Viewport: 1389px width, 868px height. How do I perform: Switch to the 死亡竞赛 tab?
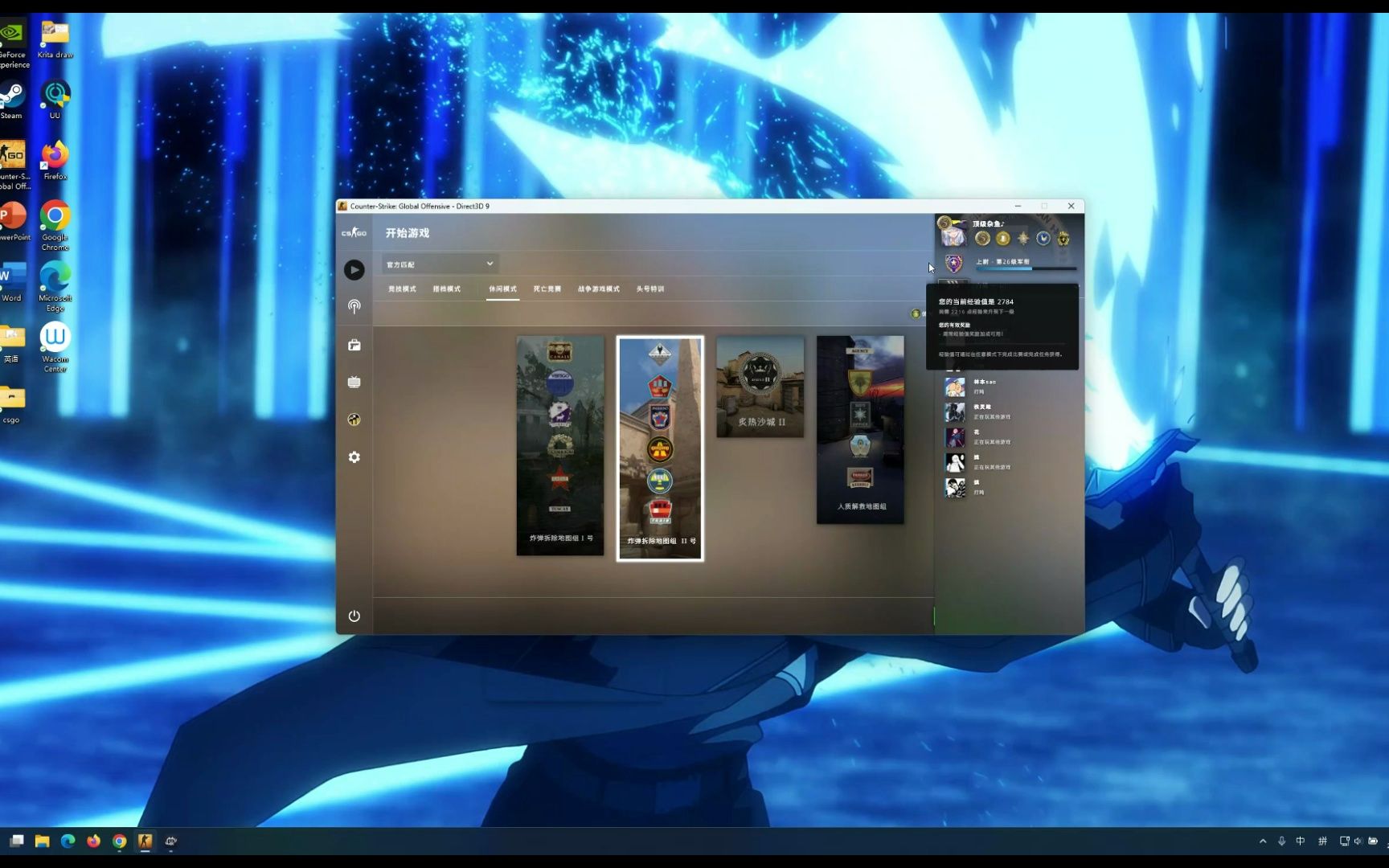coord(547,289)
